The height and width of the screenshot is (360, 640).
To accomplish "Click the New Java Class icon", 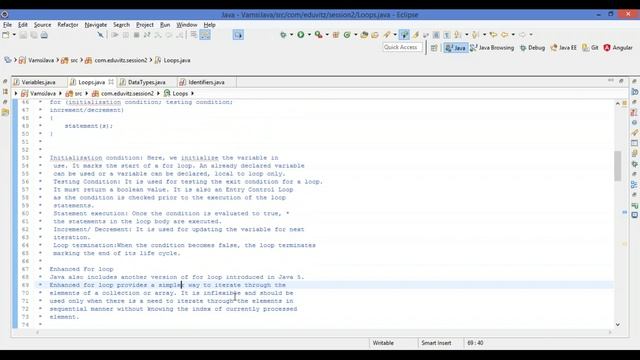I will tap(347, 35).
